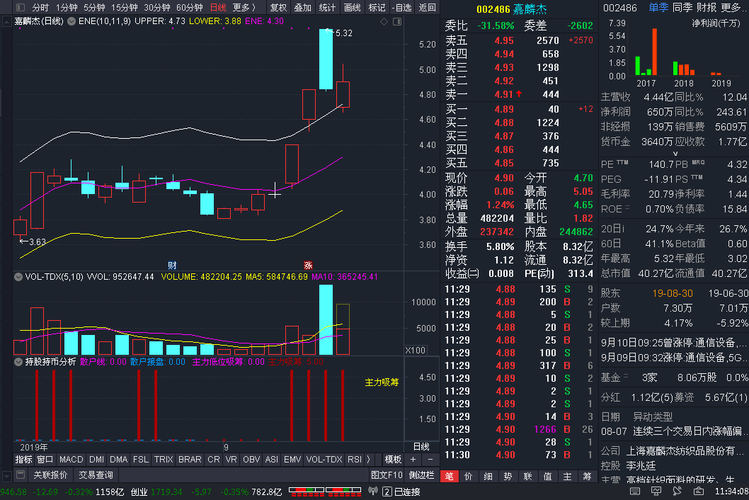Select the 日线 daily period
This screenshot has width=749, height=500.
point(218,7)
